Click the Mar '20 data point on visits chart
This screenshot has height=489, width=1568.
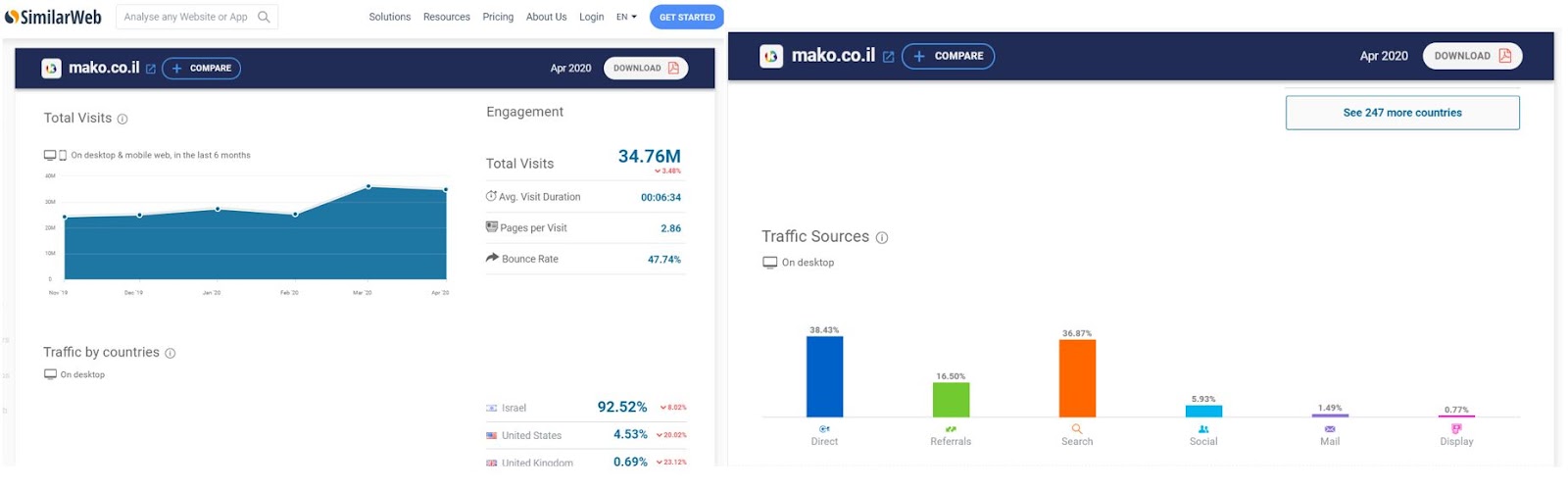(x=368, y=186)
